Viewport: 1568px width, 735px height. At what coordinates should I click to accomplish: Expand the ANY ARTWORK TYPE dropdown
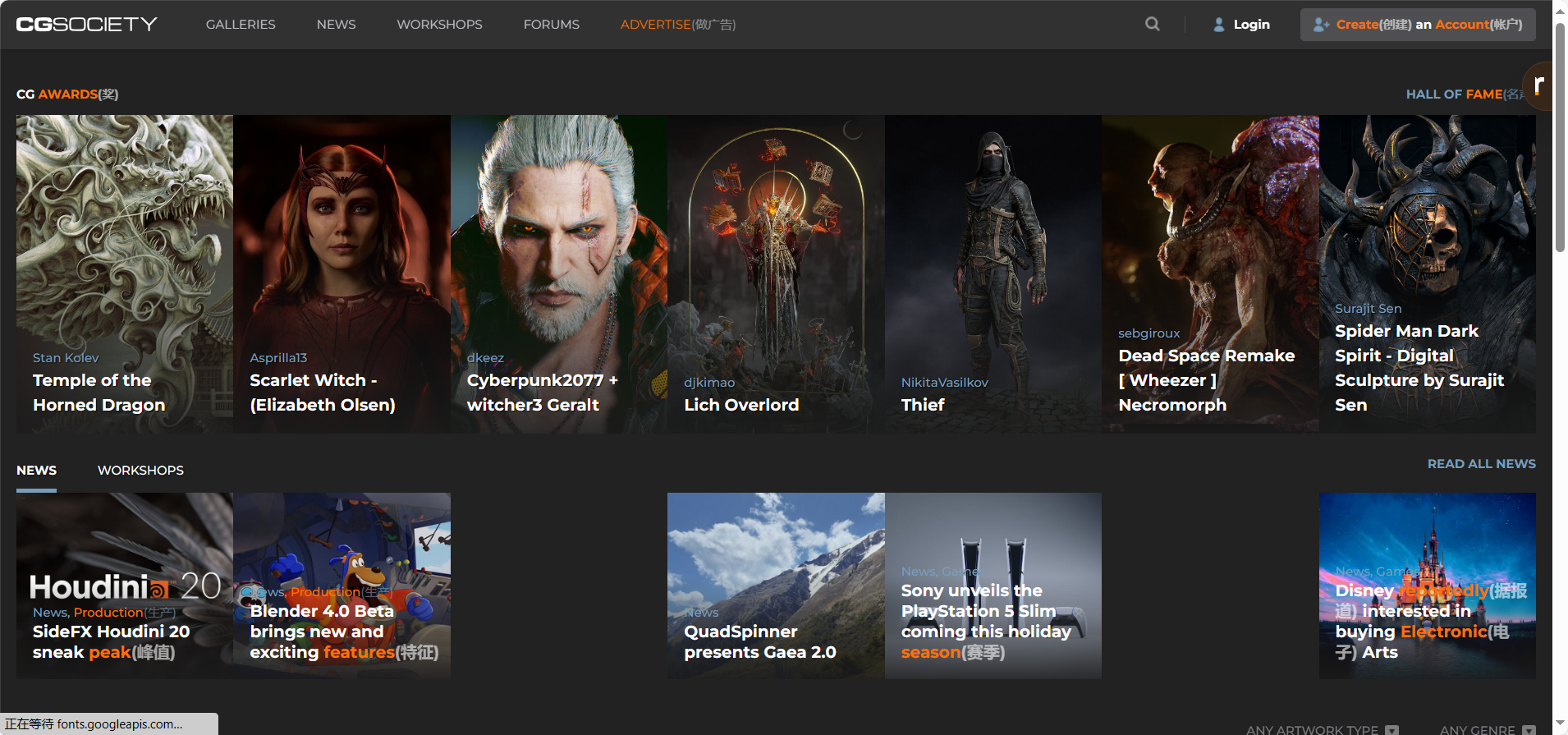point(1322,730)
